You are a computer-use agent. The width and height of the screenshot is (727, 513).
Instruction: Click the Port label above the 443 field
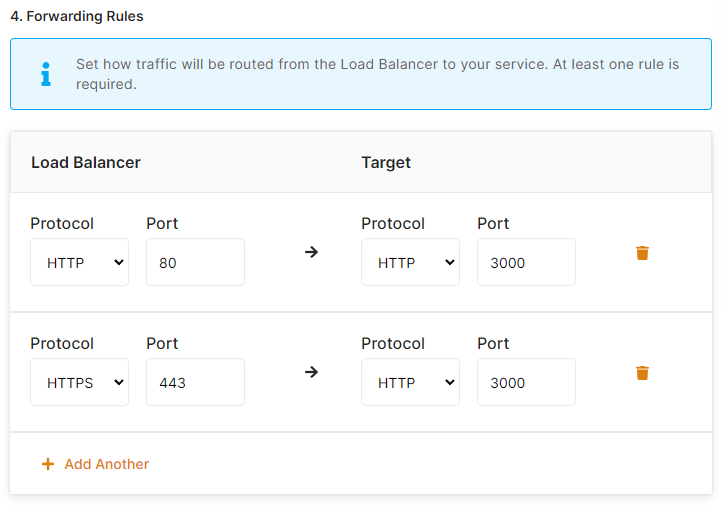pos(162,343)
